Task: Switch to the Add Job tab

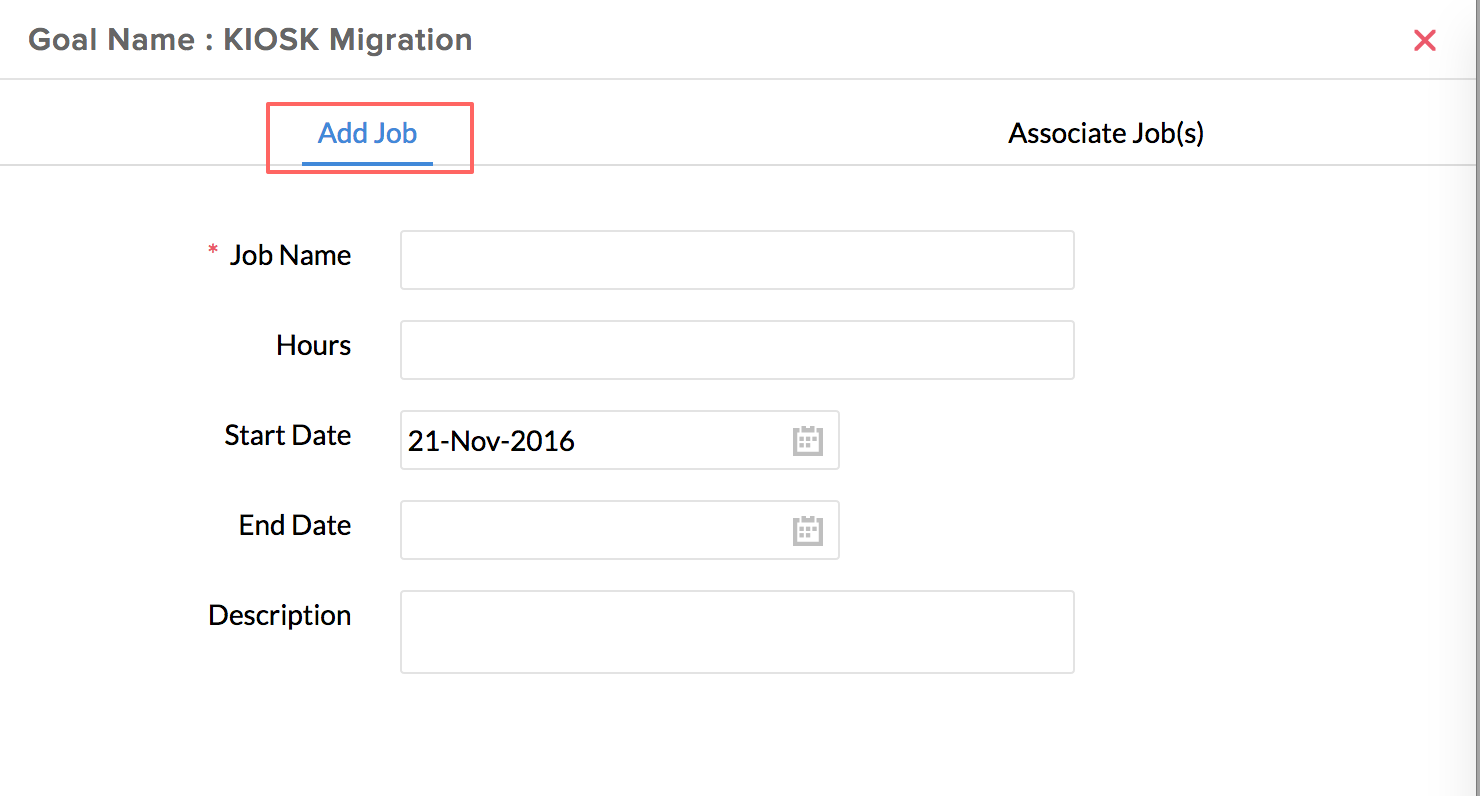Action: pyautogui.click(x=367, y=134)
